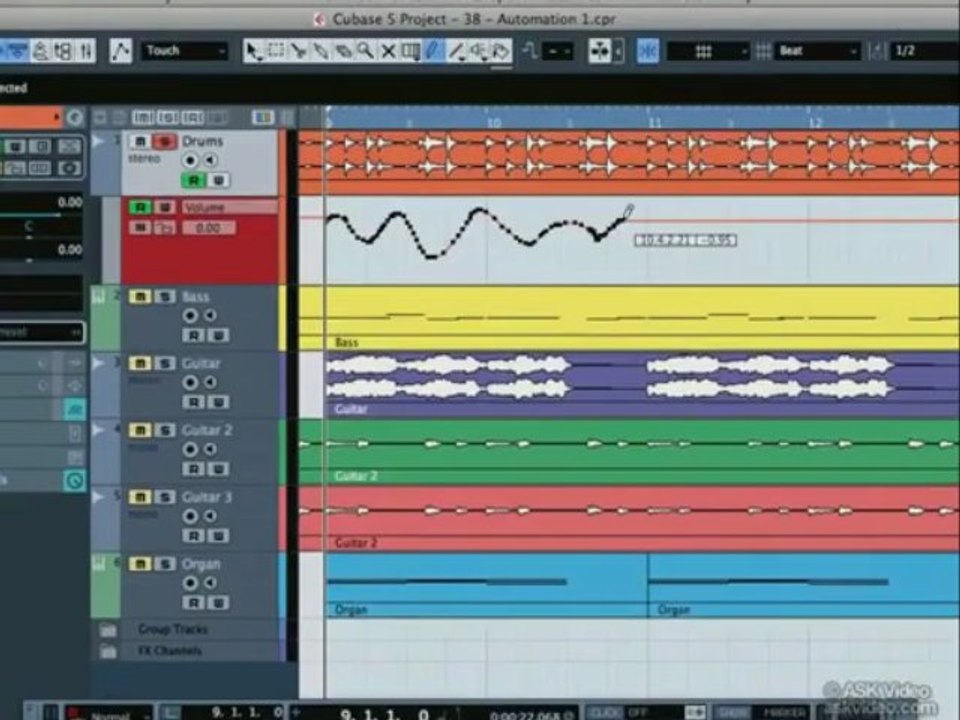Open the snap type grid dropdown
960x720 pixels.
click(707, 51)
